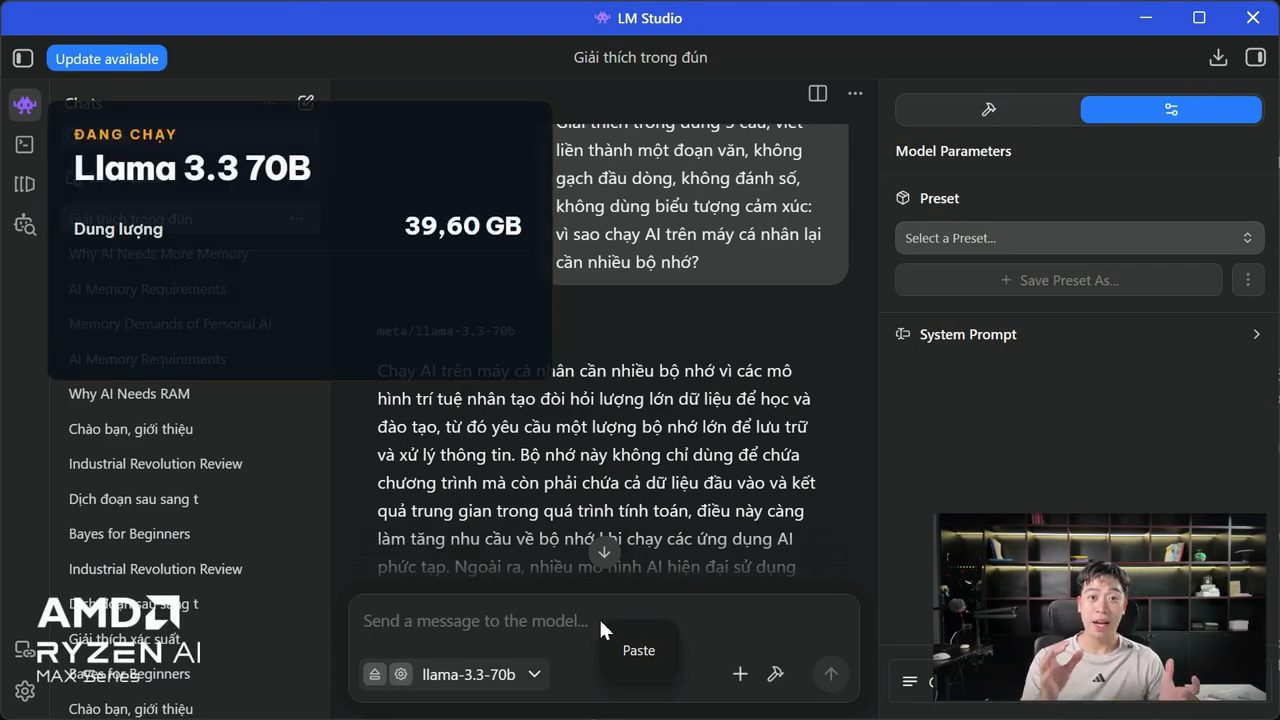Open the preset three-dot options menu

(1247, 280)
